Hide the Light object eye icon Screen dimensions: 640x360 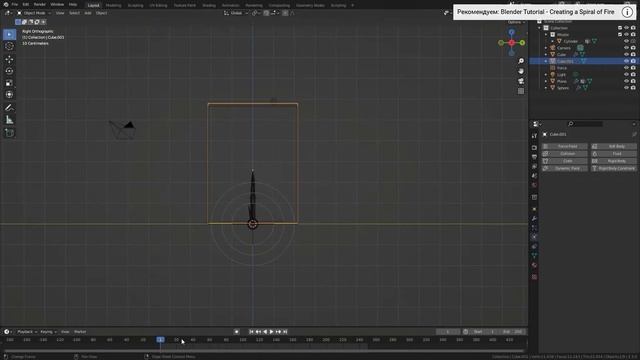click(x=626, y=75)
